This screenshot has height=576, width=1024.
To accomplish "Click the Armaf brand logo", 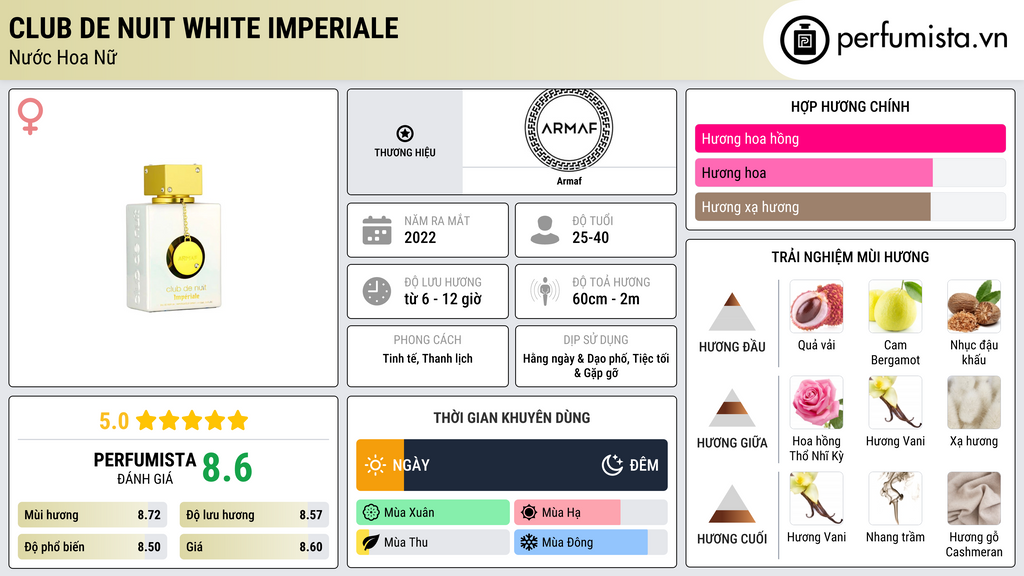I will (x=568, y=129).
